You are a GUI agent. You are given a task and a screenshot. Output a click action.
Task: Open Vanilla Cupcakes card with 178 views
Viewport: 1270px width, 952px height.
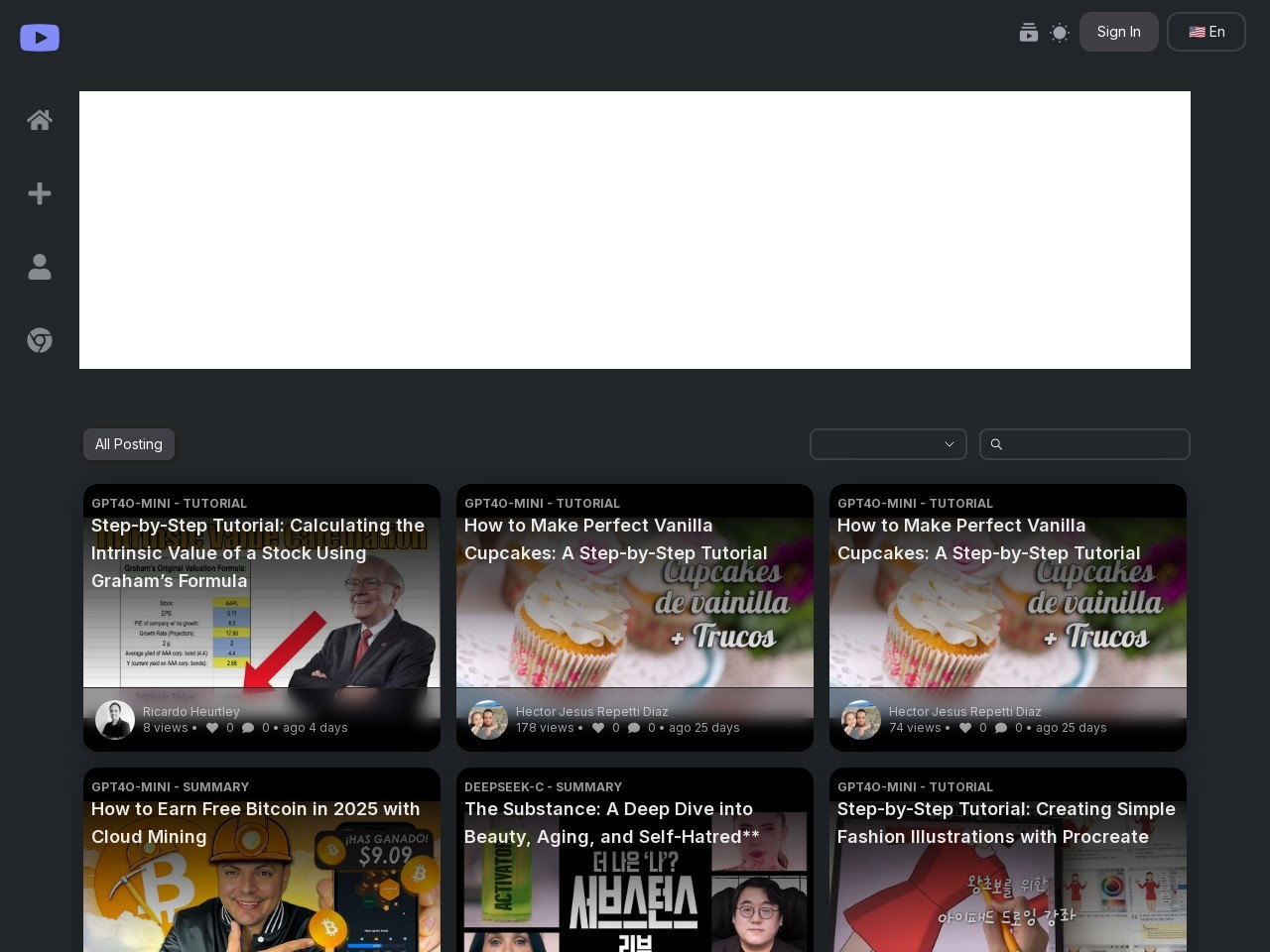[x=635, y=618]
